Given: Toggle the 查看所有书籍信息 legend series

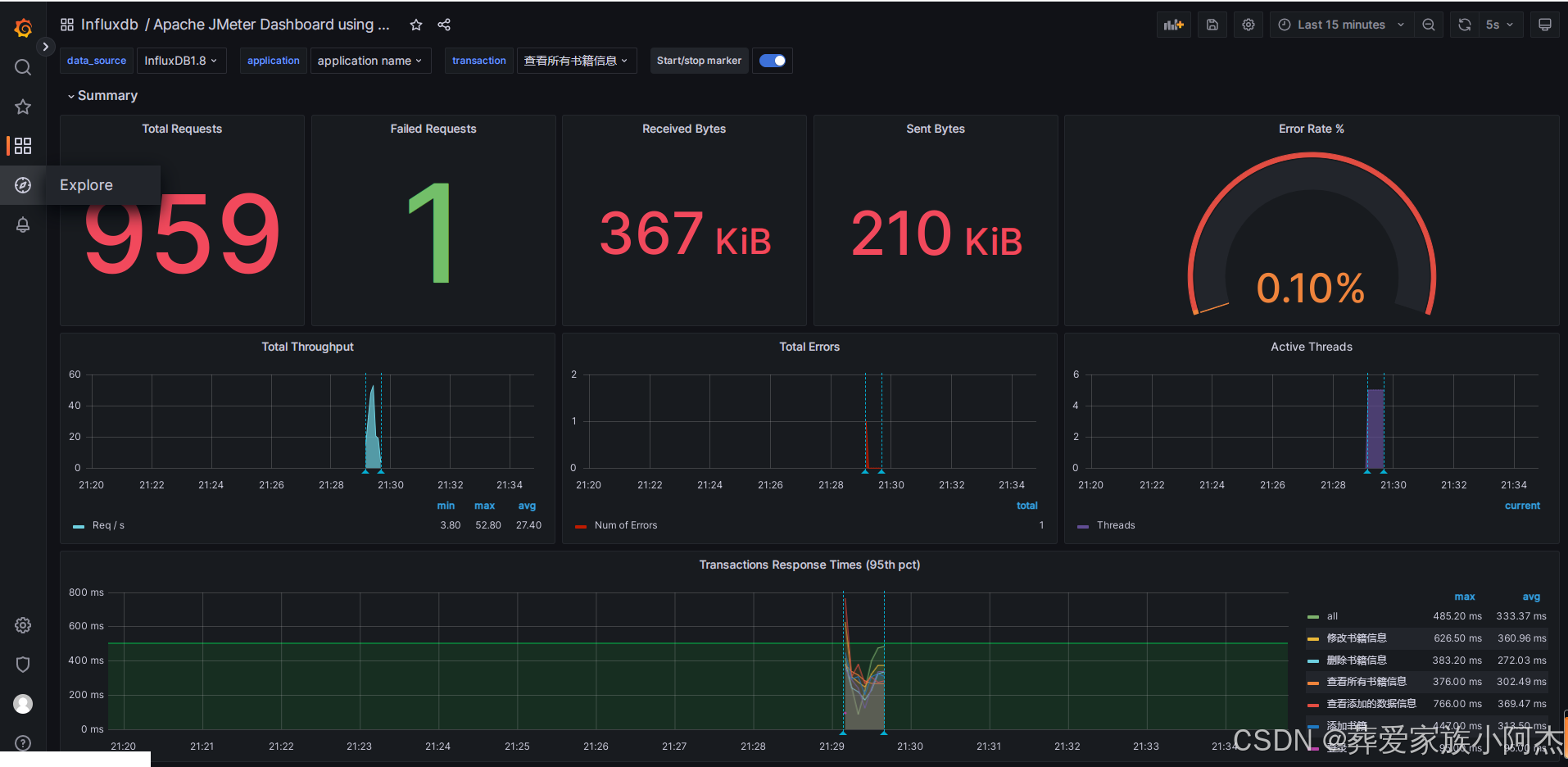Looking at the screenshot, I should point(1366,682).
